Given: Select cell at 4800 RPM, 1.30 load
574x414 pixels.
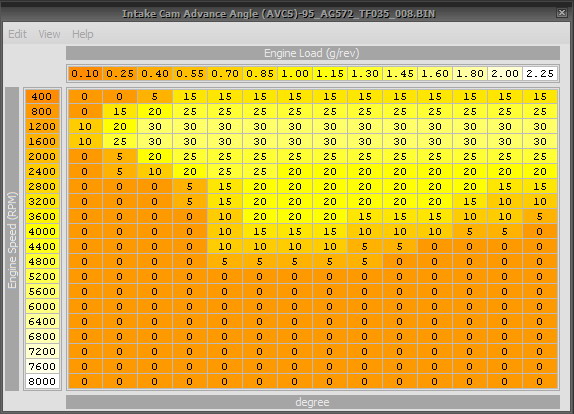Looking at the screenshot, I should [365, 262].
